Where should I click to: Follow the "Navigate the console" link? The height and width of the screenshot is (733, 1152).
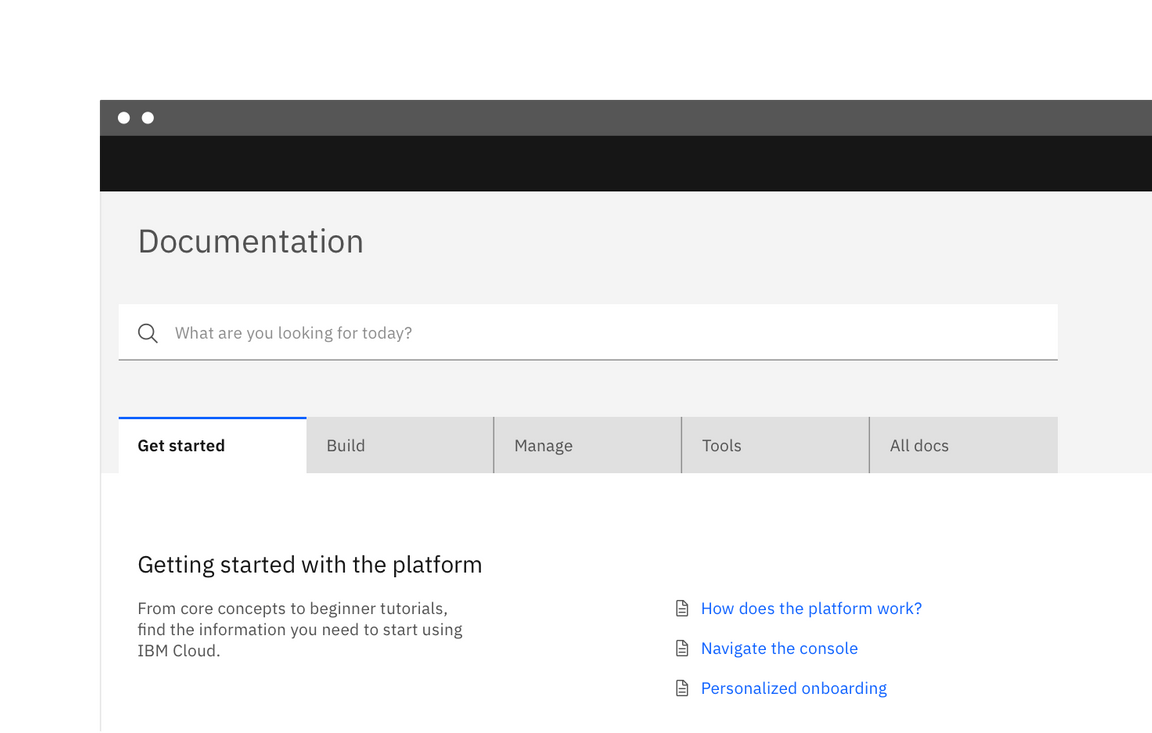click(x=779, y=647)
